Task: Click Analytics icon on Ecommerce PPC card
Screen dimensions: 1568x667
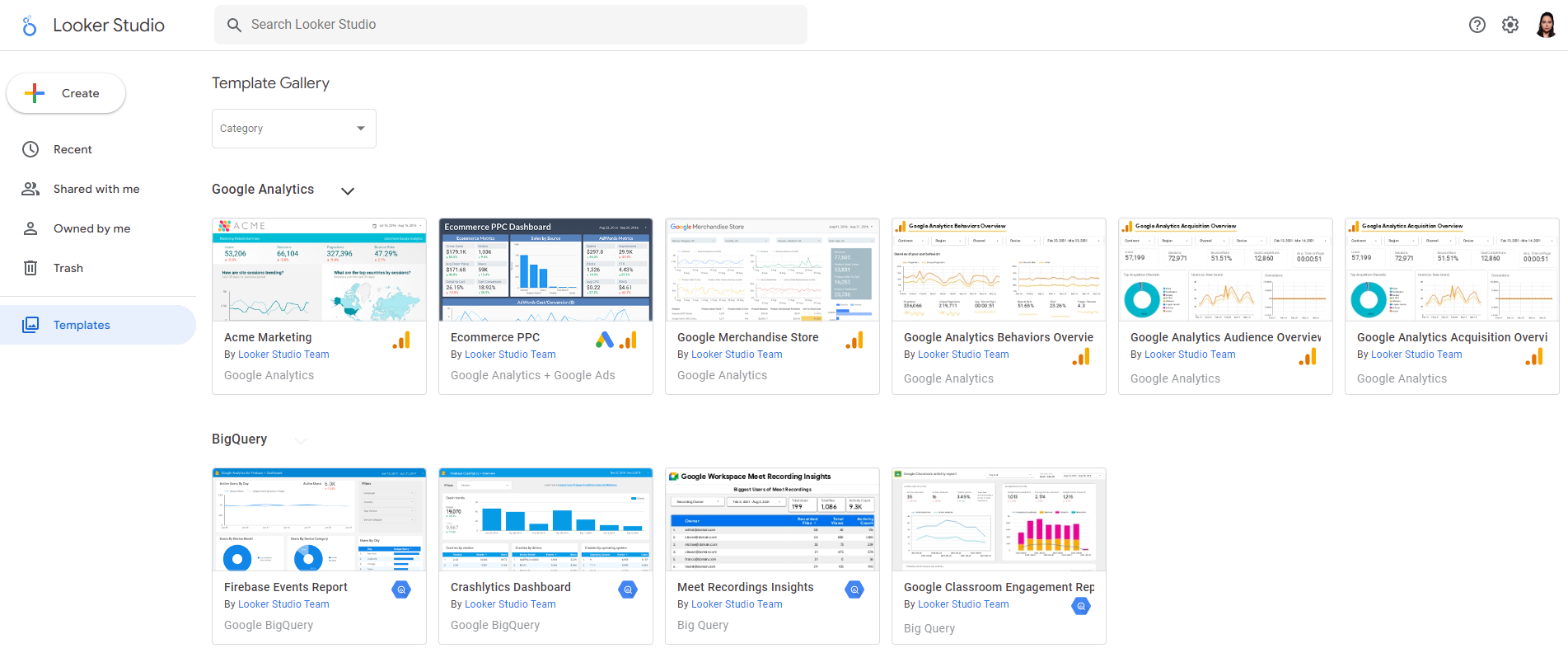Action: coord(628,340)
